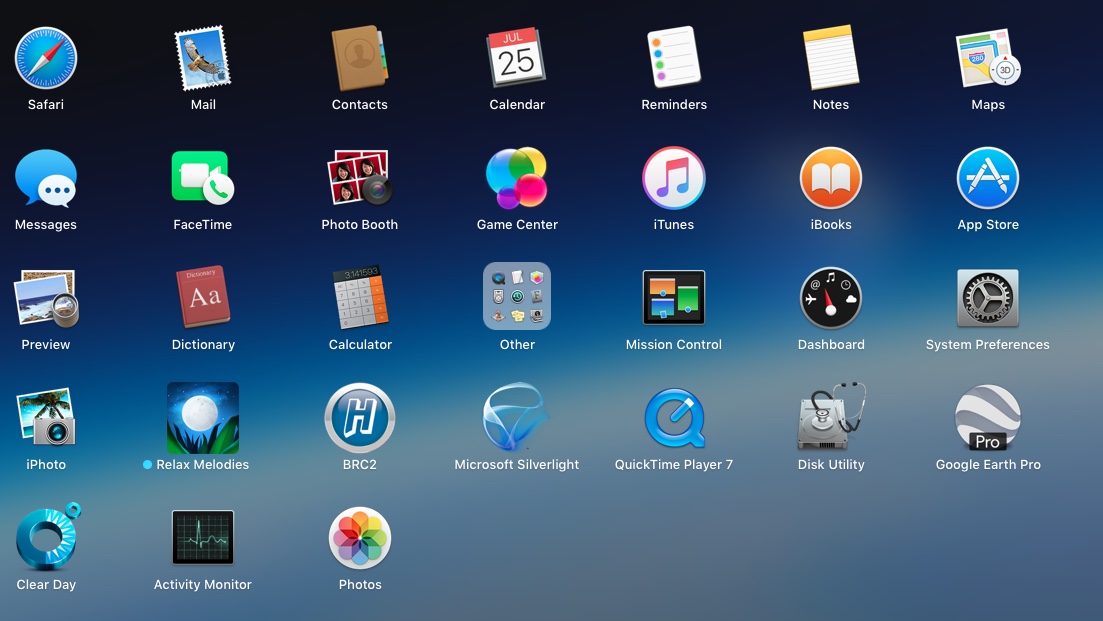
Task: Open the Clear Day weather icon
Action: tap(47, 537)
